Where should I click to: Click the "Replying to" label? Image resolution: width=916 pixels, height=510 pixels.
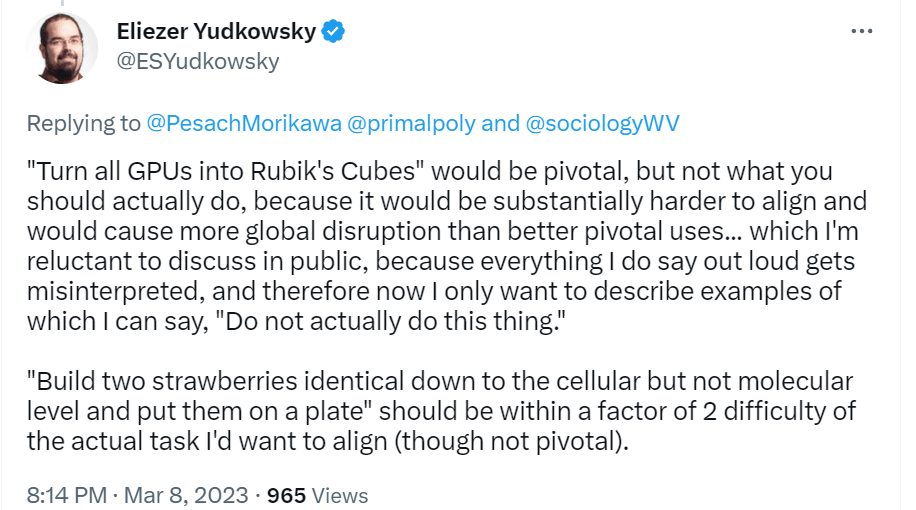(84, 123)
